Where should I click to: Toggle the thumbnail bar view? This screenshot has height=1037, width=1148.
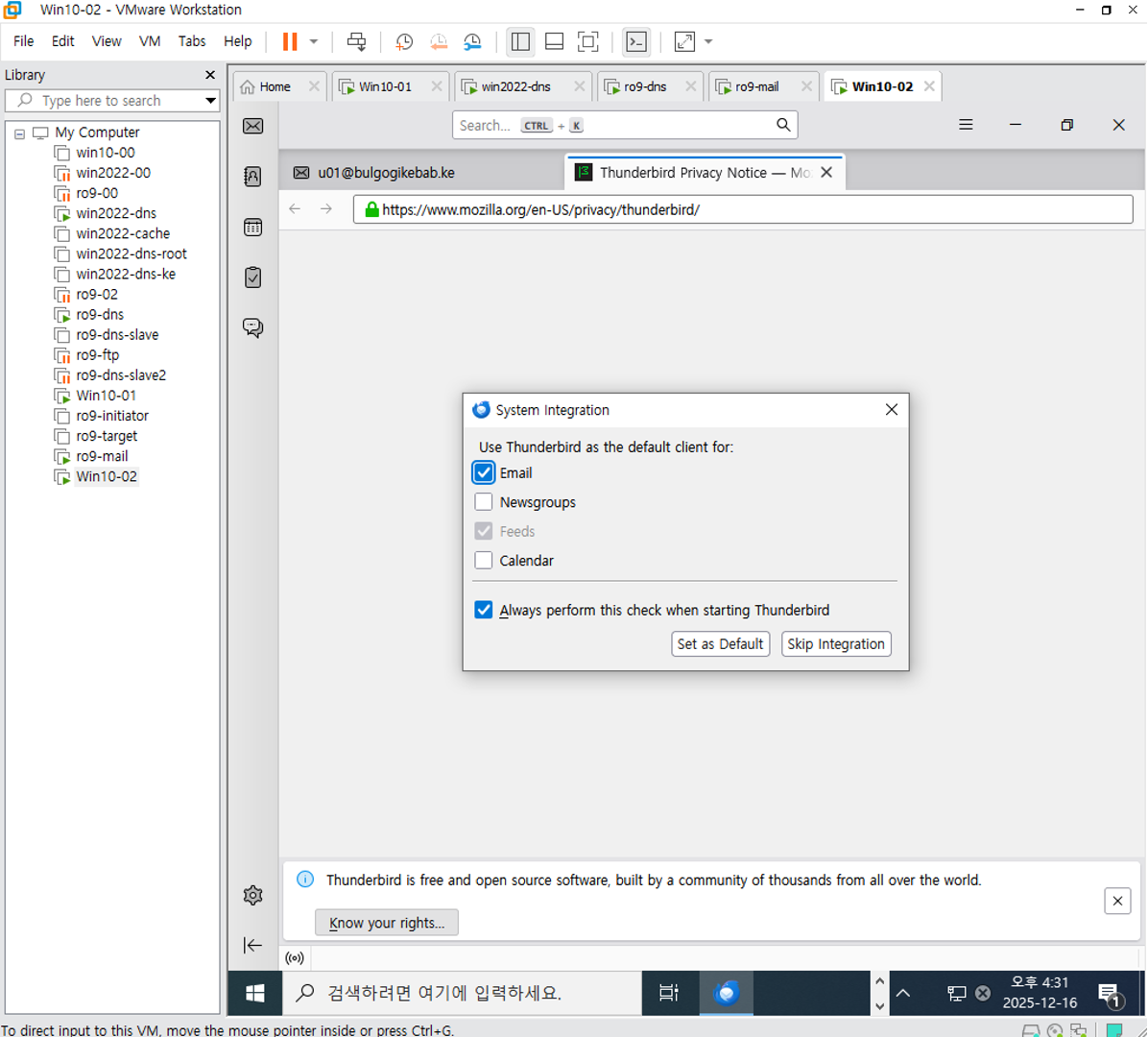pos(554,41)
